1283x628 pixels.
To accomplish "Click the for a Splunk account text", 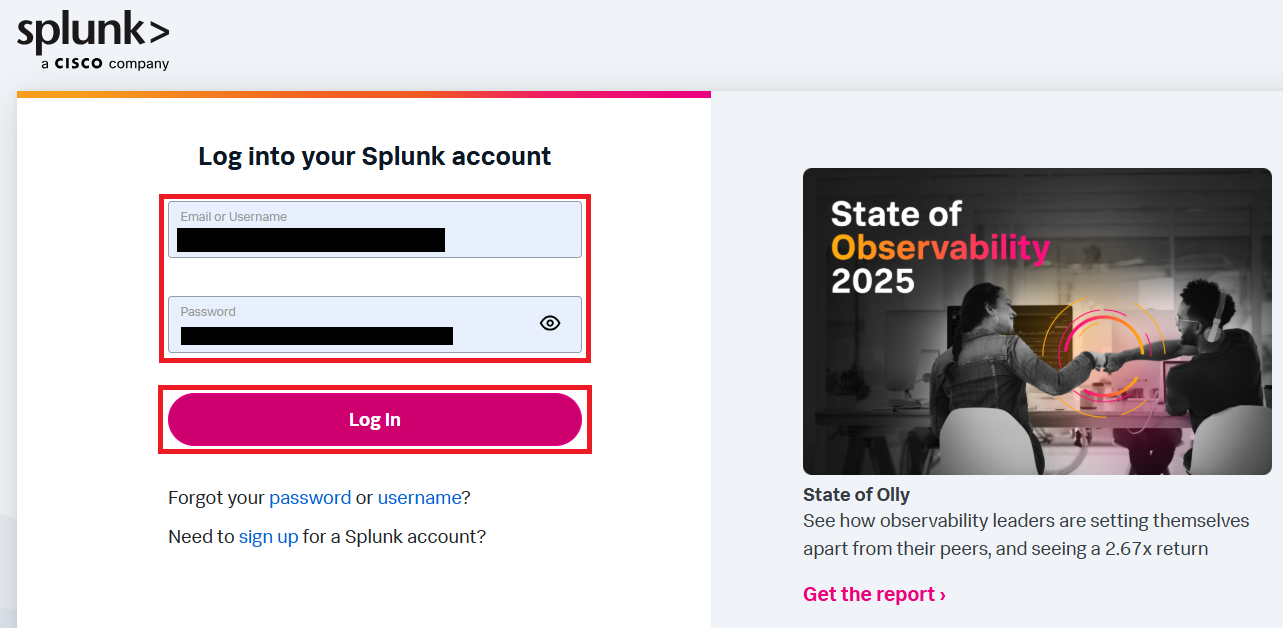I will click(x=394, y=537).
